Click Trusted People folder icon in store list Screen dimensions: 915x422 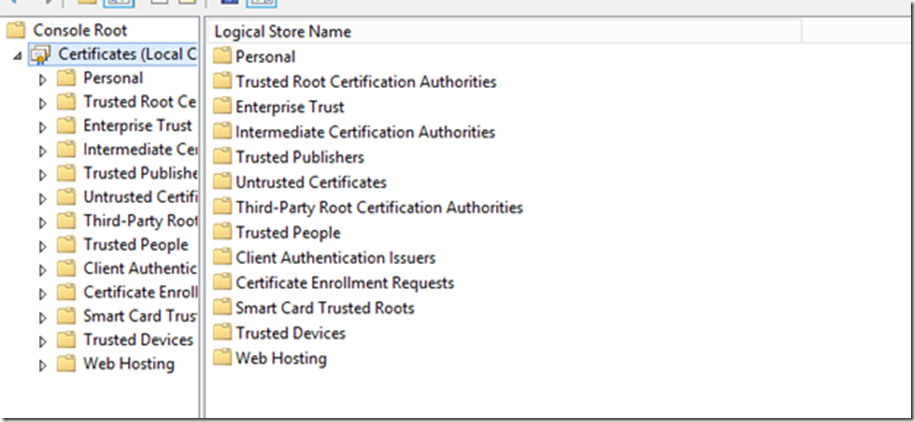222,232
